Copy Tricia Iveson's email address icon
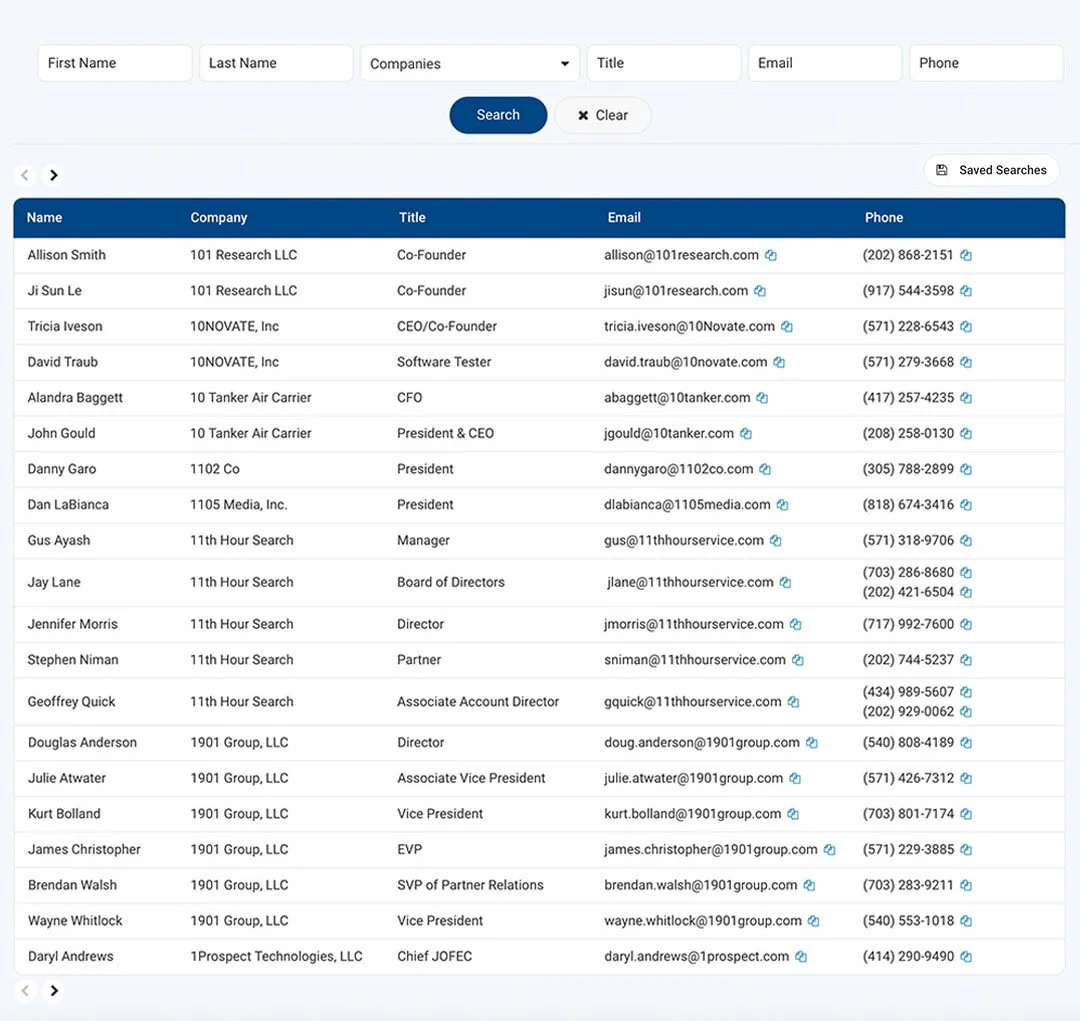Image resolution: width=1080 pixels, height=1021 pixels. [787, 326]
